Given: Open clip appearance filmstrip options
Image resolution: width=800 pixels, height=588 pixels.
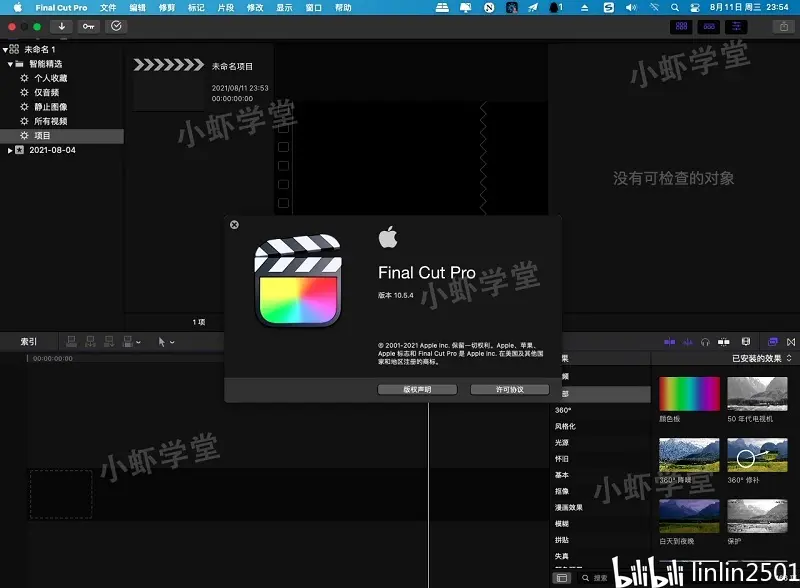Looking at the screenshot, I should click(746, 342).
